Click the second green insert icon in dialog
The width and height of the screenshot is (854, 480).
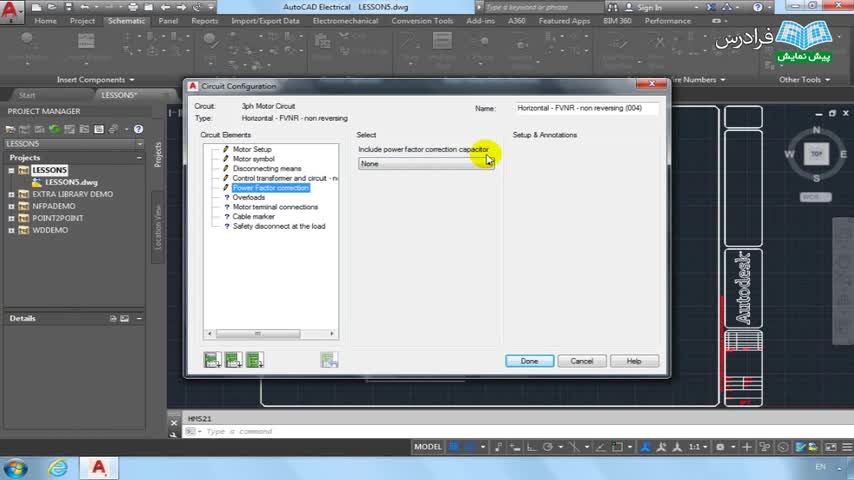(233, 360)
